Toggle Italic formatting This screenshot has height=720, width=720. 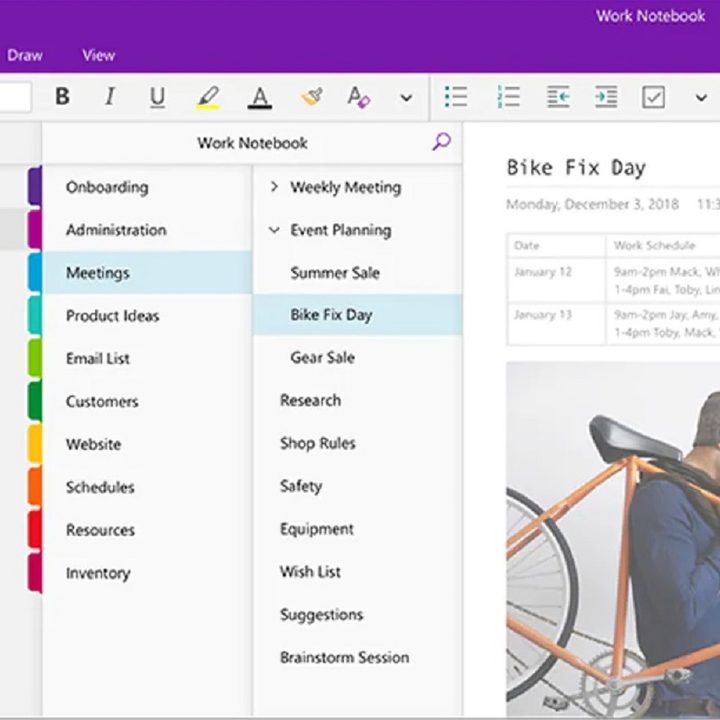pos(110,97)
